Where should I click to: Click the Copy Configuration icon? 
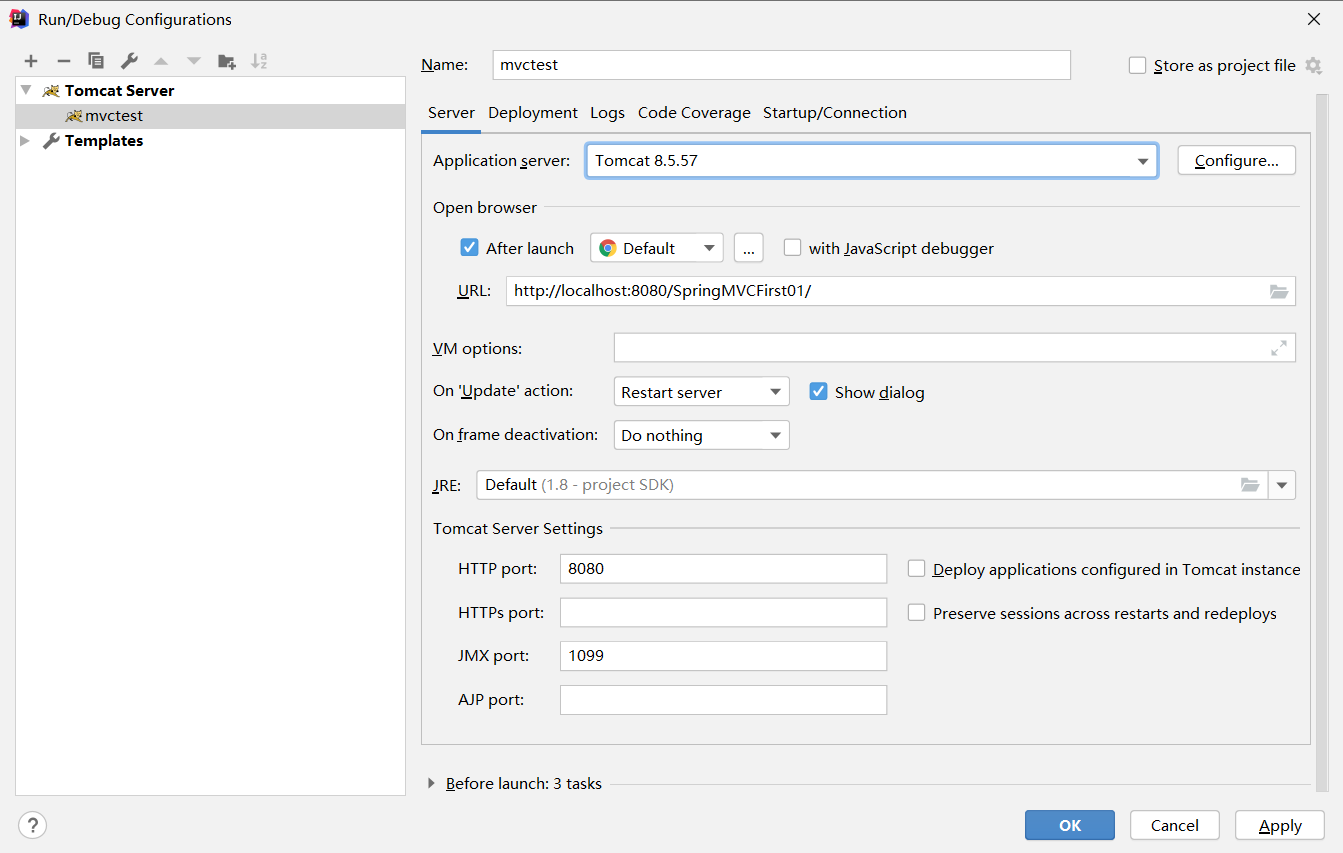pyautogui.click(x=96, y=61)
